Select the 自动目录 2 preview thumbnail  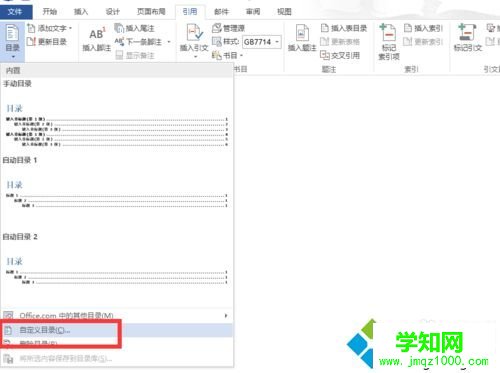click(x=117, y=272)
